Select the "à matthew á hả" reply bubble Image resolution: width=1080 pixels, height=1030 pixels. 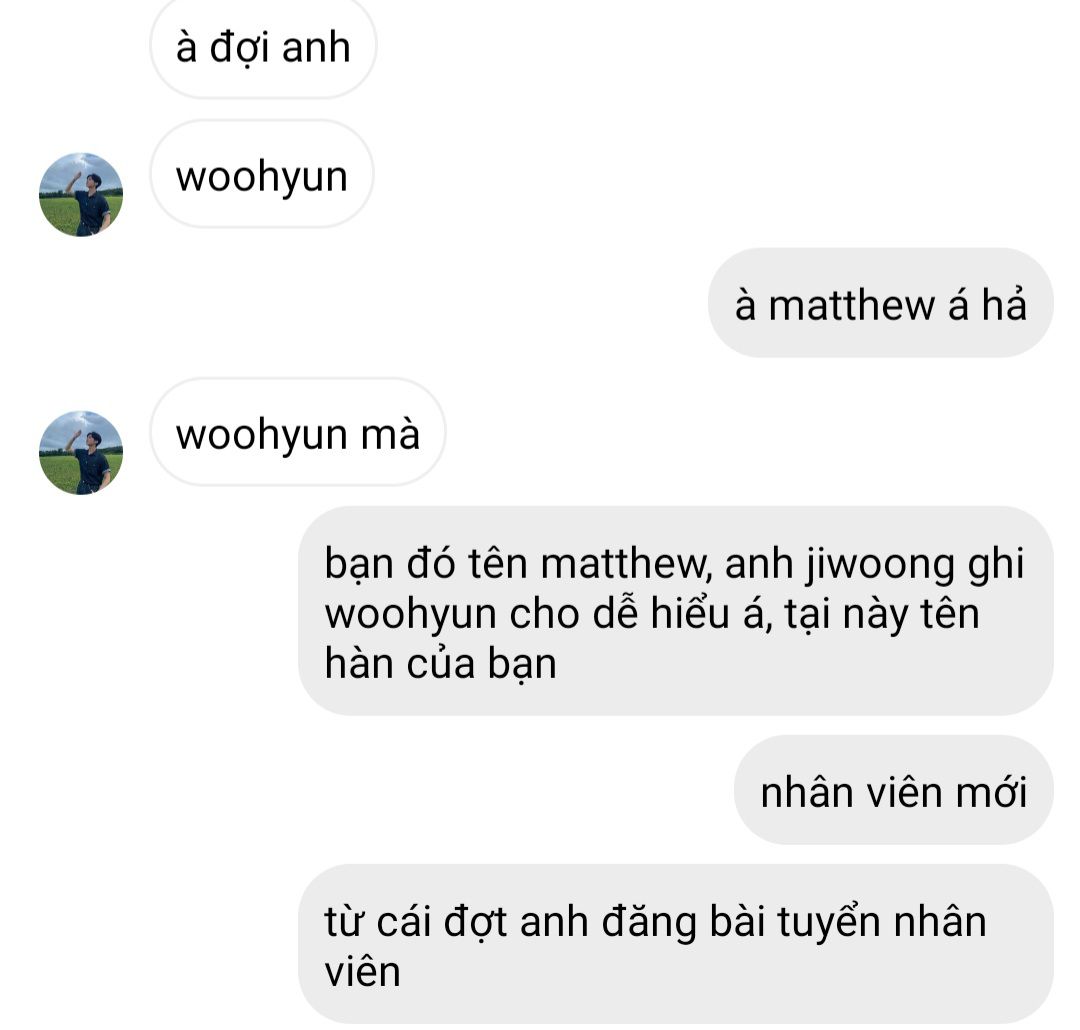coord(880,303)
